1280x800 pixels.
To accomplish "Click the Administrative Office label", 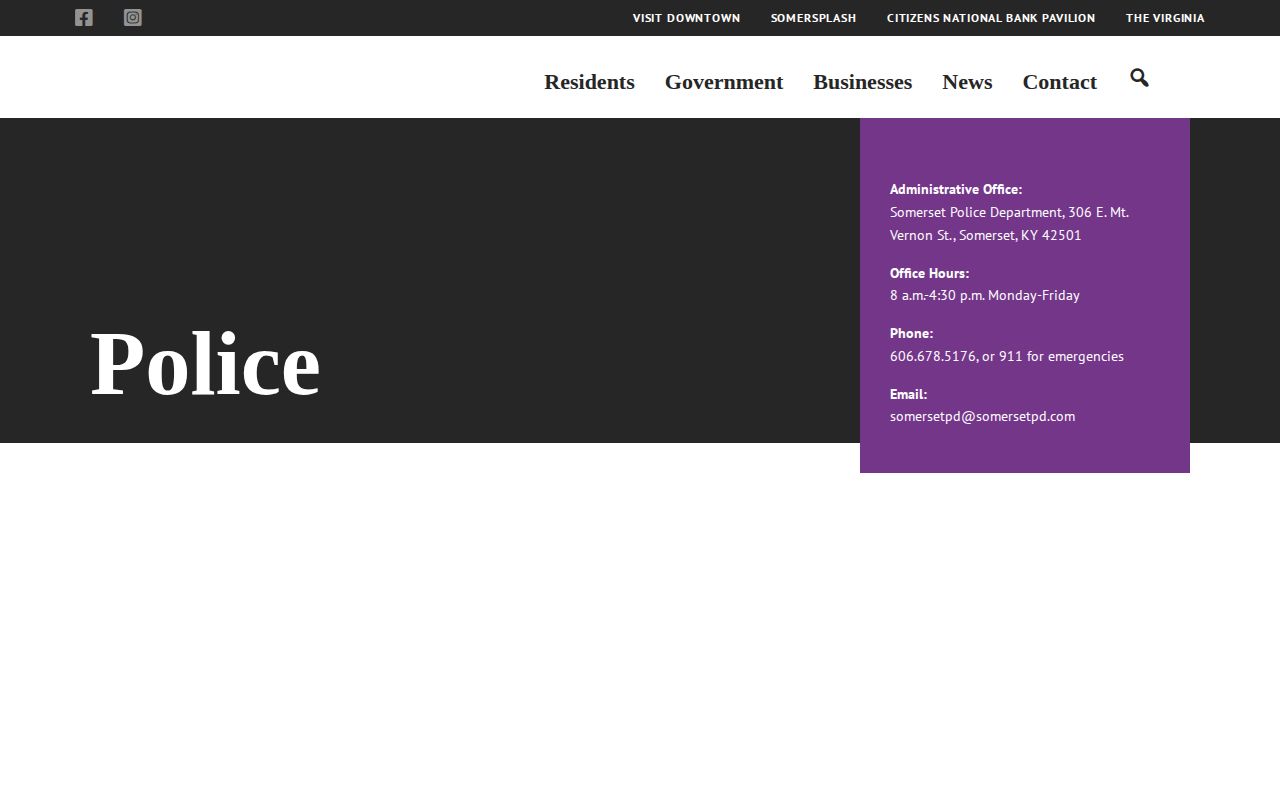I will pos(956,189).
